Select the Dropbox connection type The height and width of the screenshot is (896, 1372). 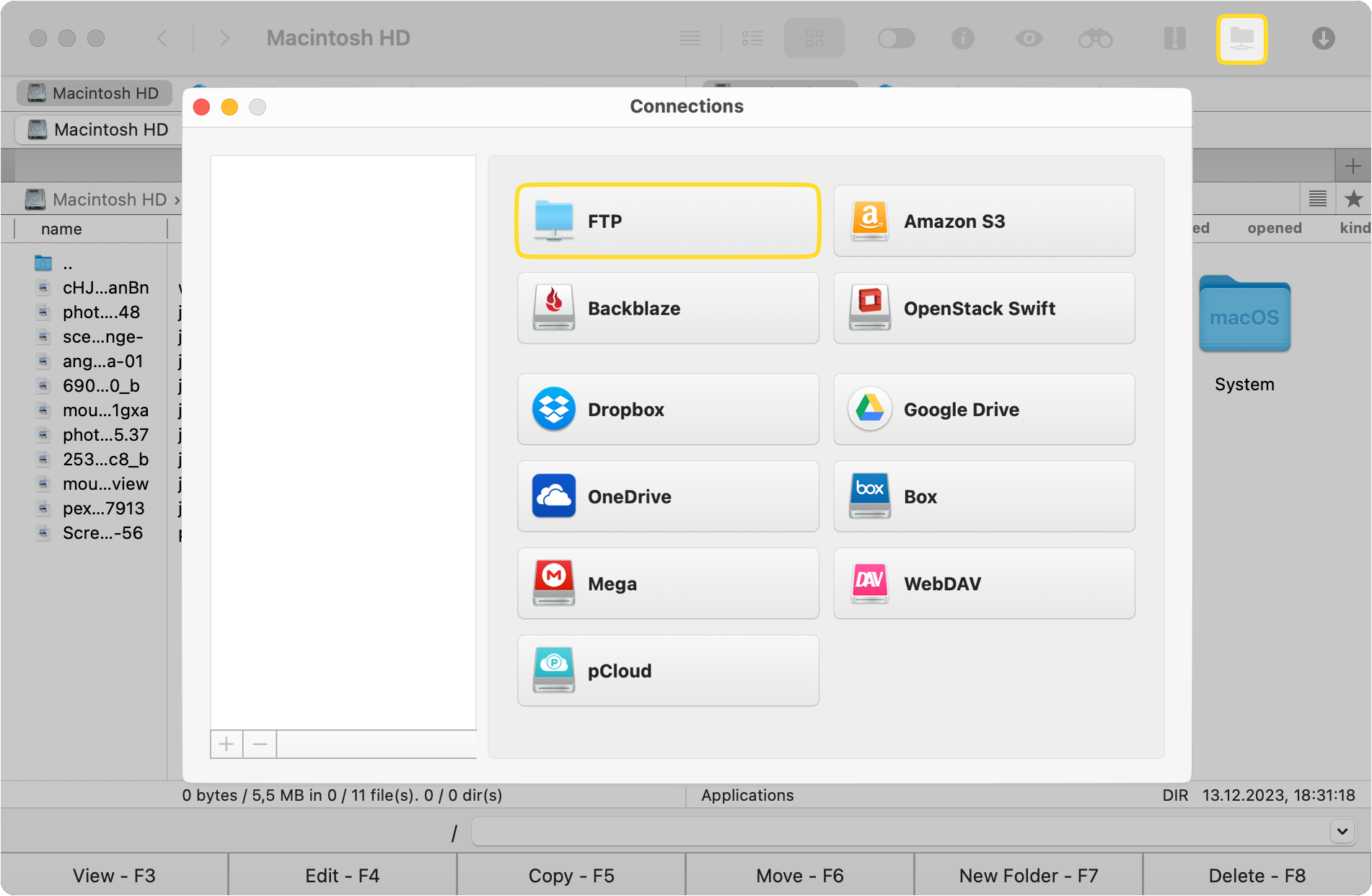[x=667, y=409]
